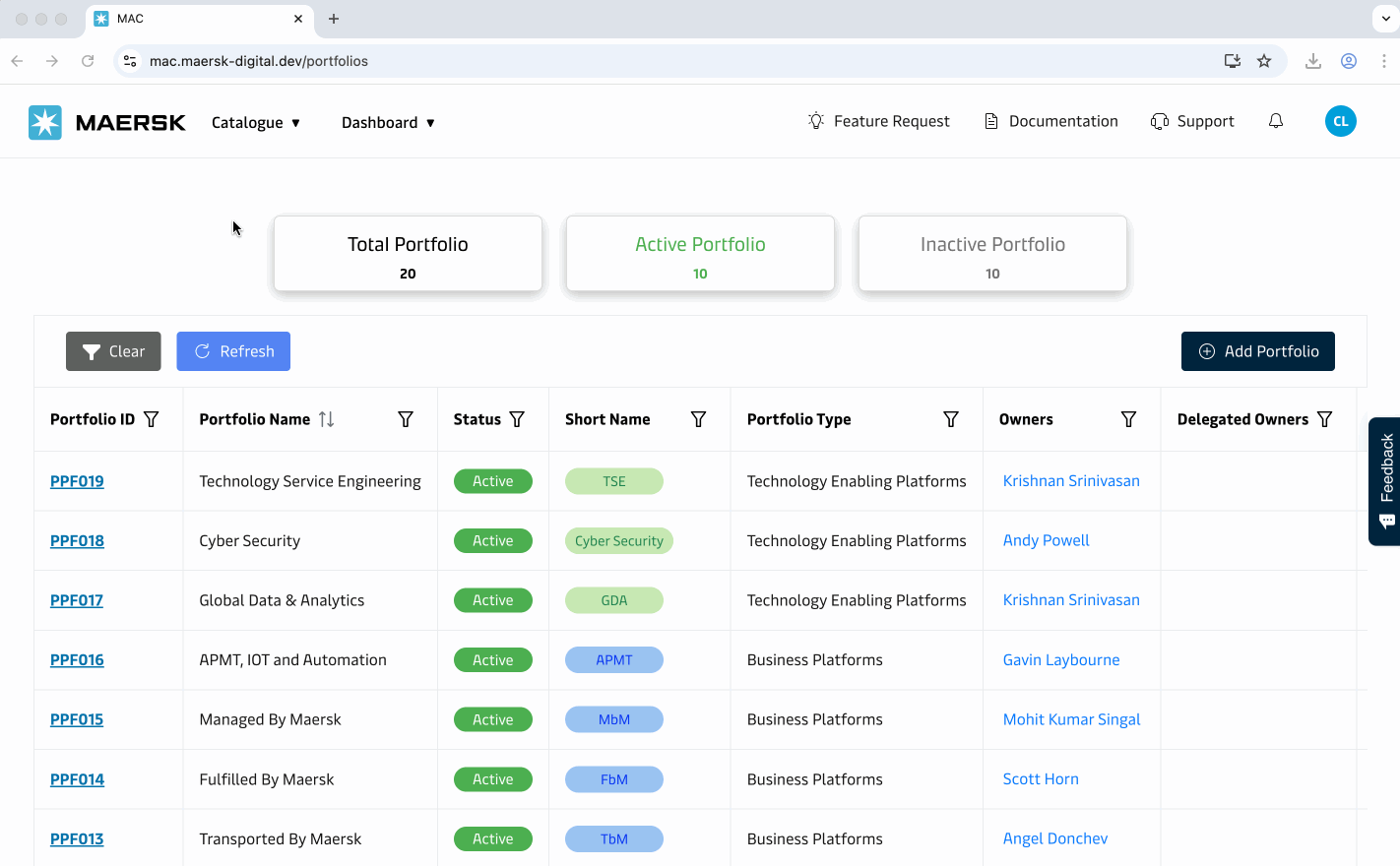Open Status column filter
This screenshot has height=866, width=1400.
click(517, 419)
